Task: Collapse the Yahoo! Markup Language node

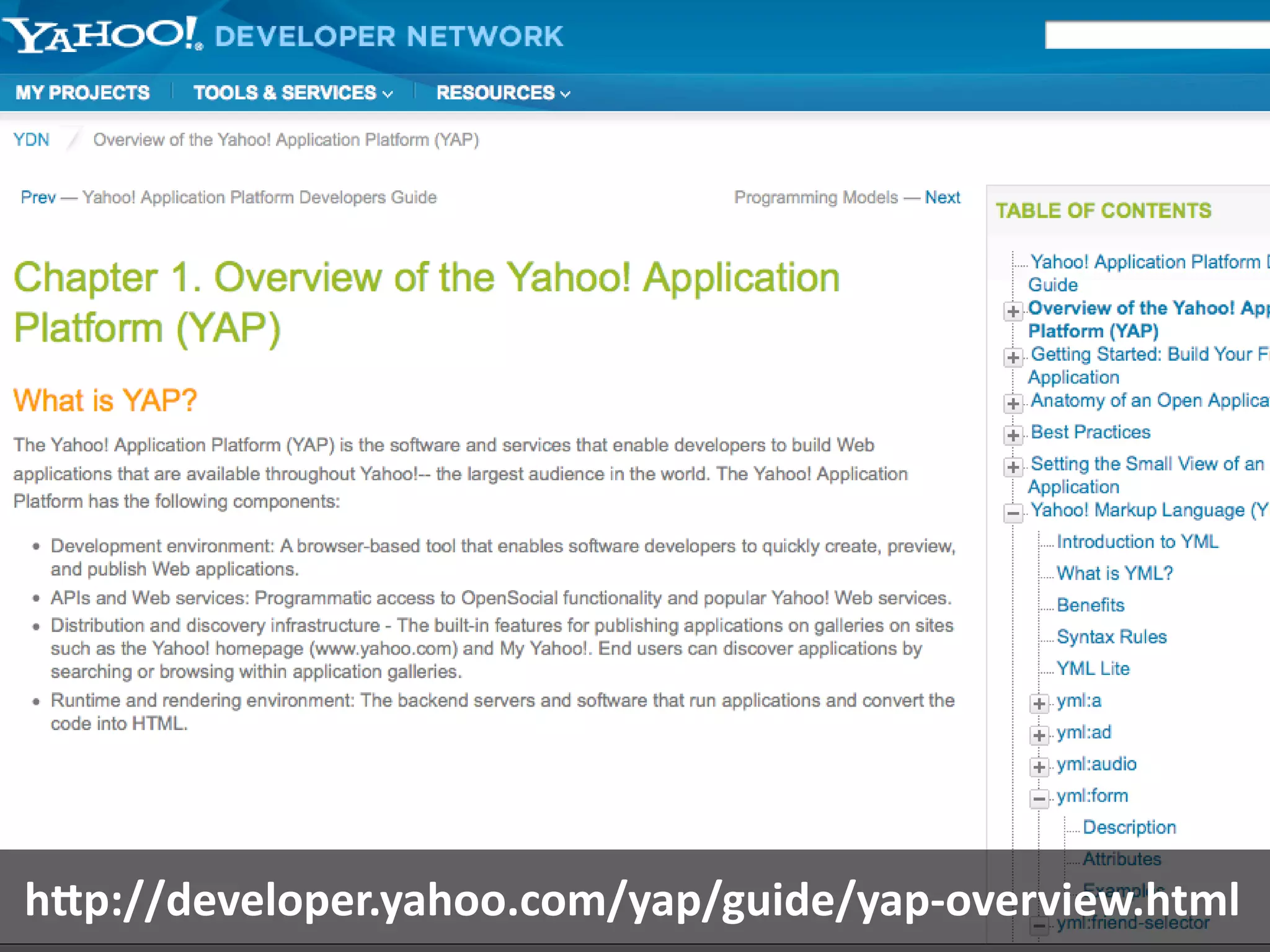Action: coord(1013,513)
